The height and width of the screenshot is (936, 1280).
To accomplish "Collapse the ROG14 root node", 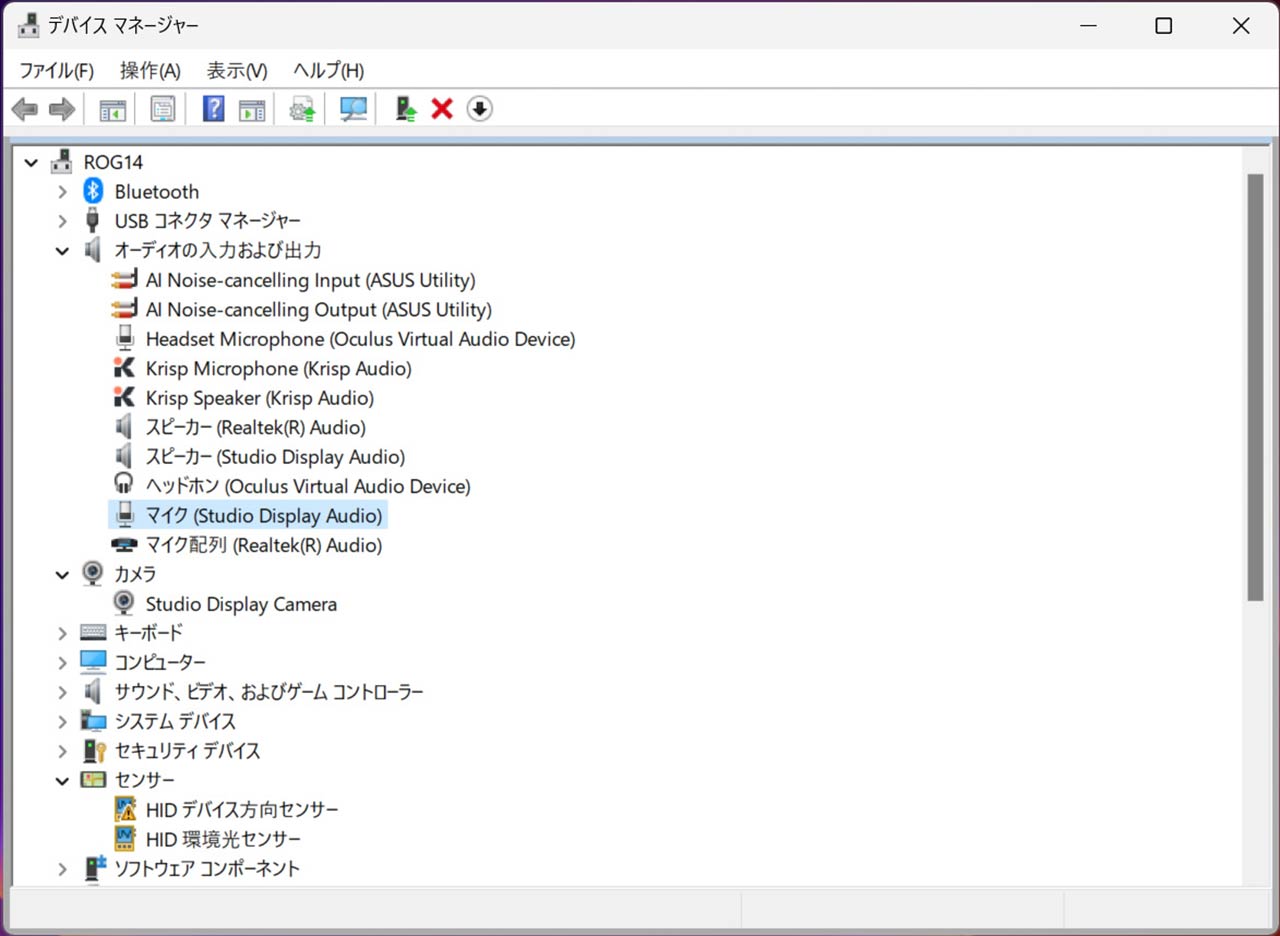I will pyautogui.click(x=32, y=162).
